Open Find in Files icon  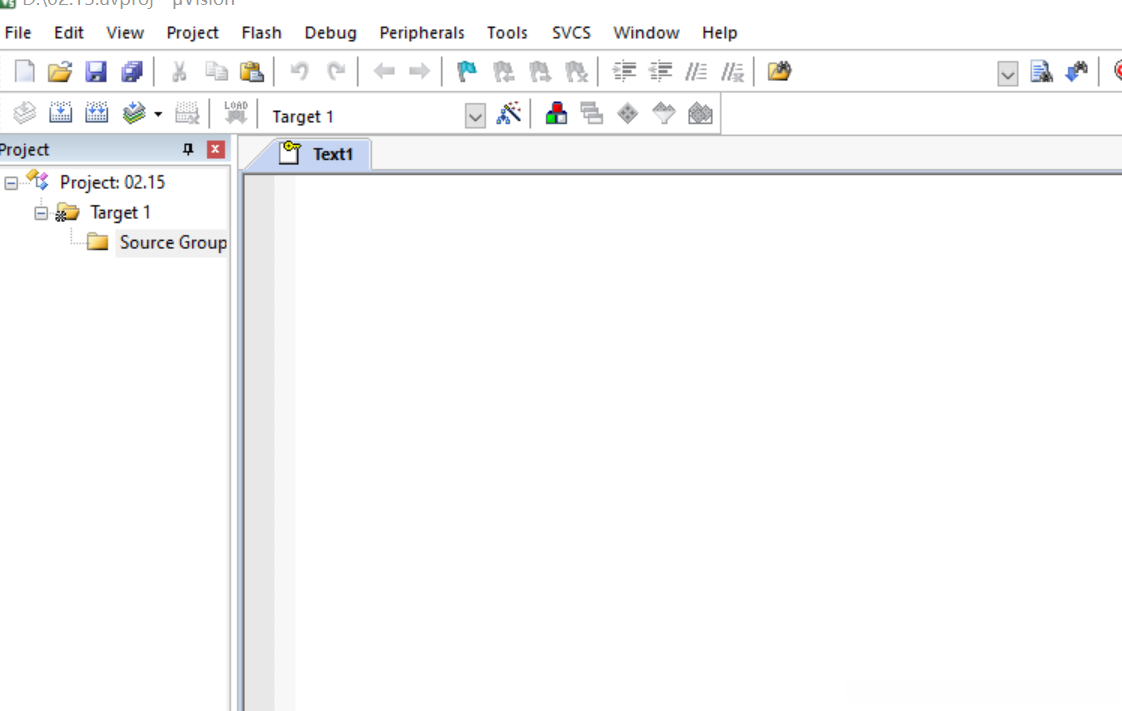tap(779, 72)
